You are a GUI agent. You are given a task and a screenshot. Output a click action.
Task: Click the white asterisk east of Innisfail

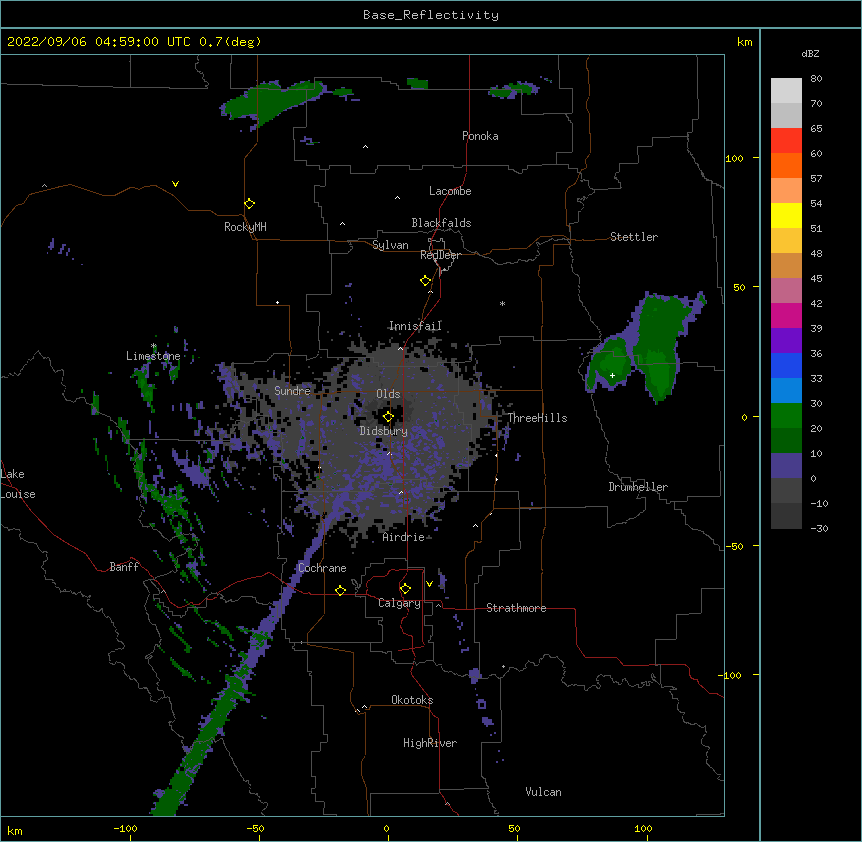[x=502, y=303]
